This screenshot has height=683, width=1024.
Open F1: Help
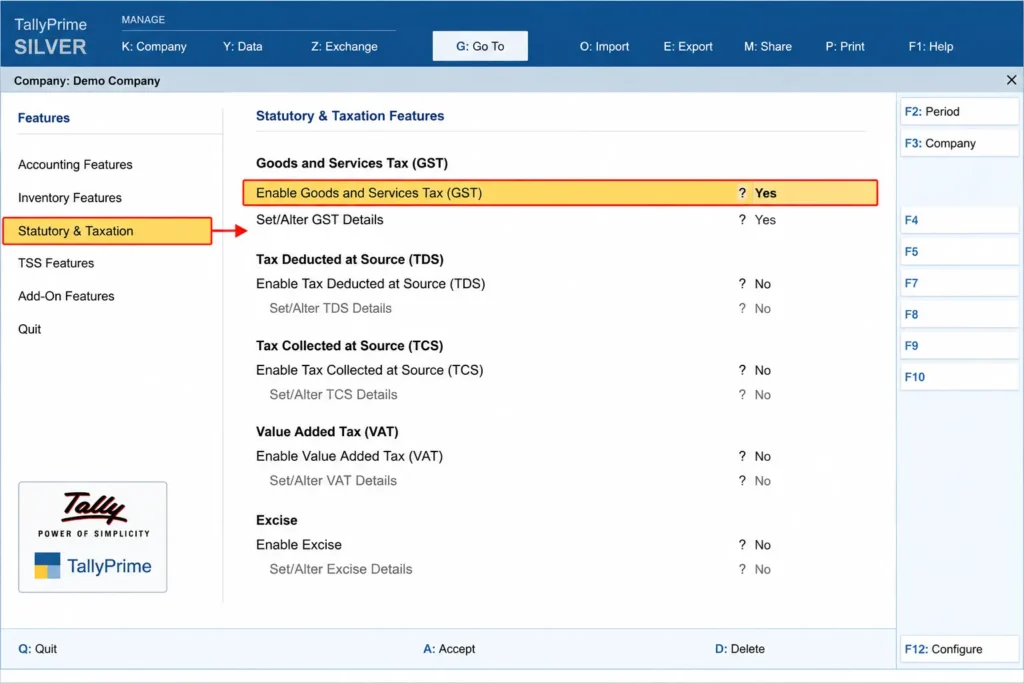click(931, 46)
